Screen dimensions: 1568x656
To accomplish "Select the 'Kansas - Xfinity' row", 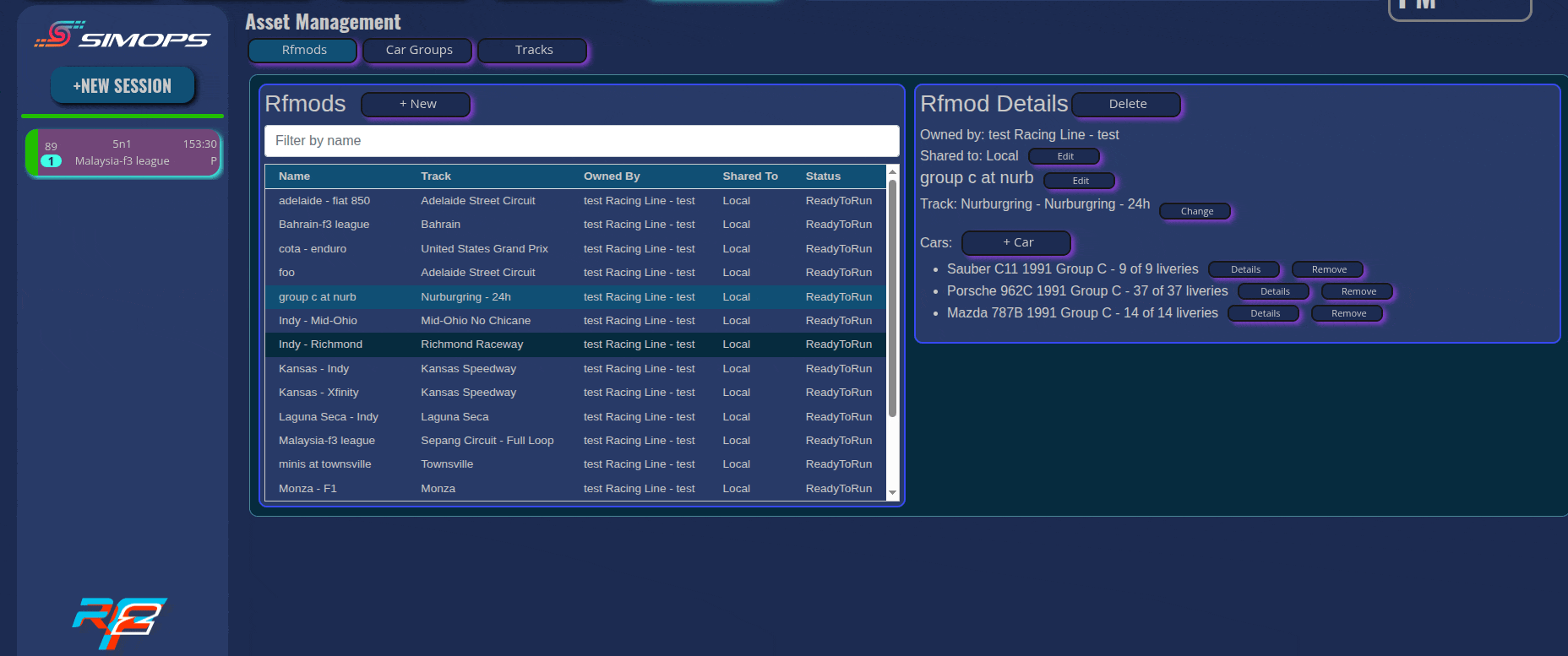I will (575, 393).
